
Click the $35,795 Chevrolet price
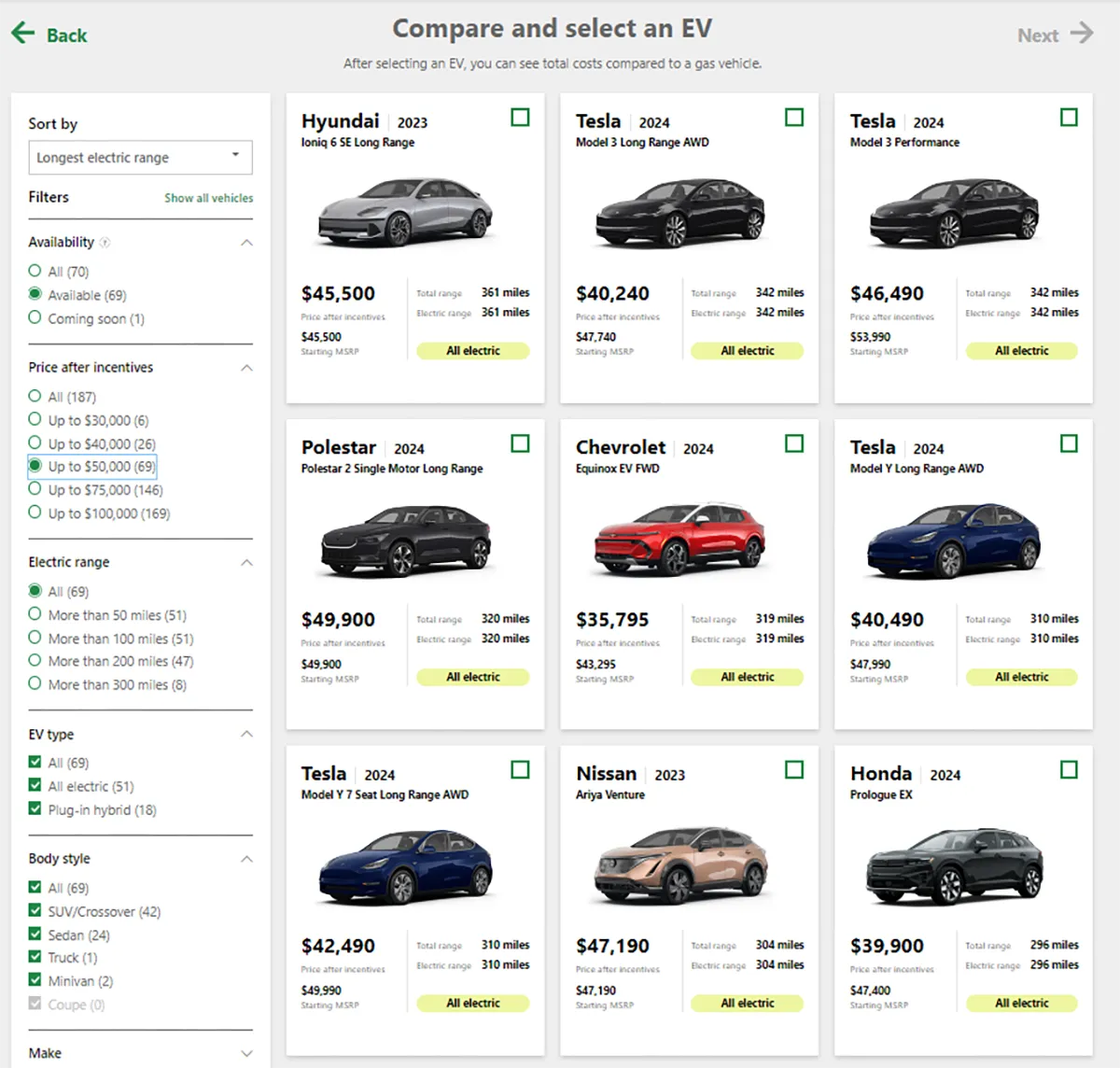click(x=612, y=620)
